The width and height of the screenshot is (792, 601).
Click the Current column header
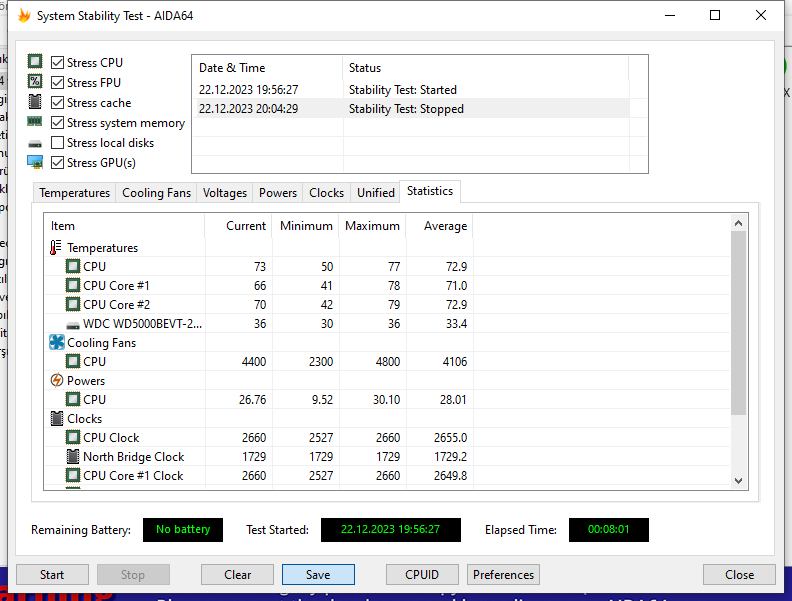(x=238, y=226)
